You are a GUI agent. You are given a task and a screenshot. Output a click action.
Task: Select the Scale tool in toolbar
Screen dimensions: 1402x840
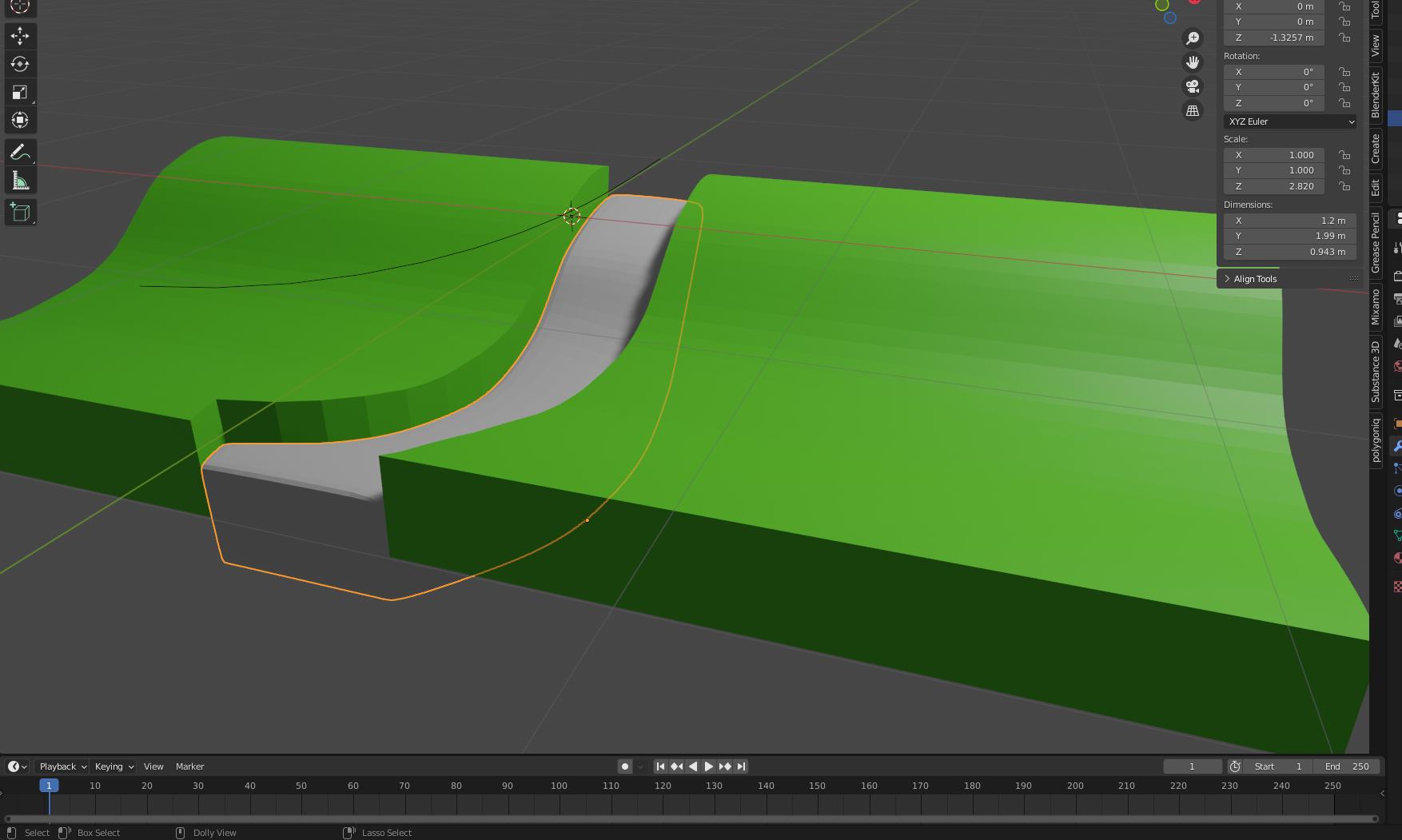pos(20,92)
